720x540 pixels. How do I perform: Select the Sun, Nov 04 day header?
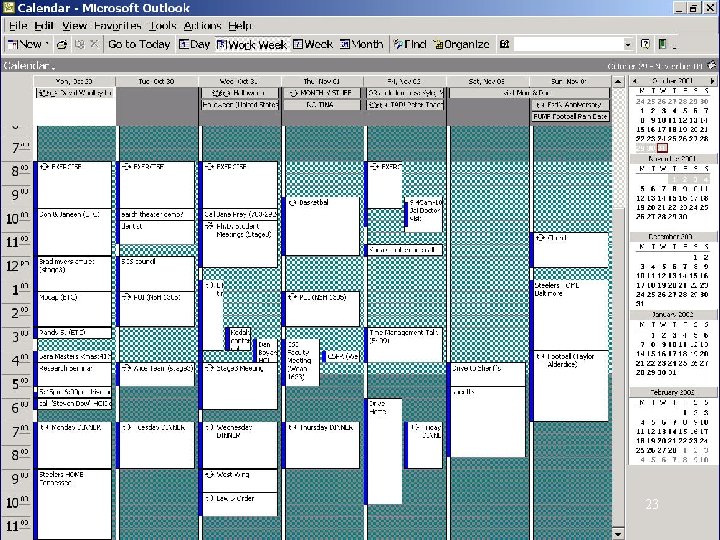tap(570, 81)
